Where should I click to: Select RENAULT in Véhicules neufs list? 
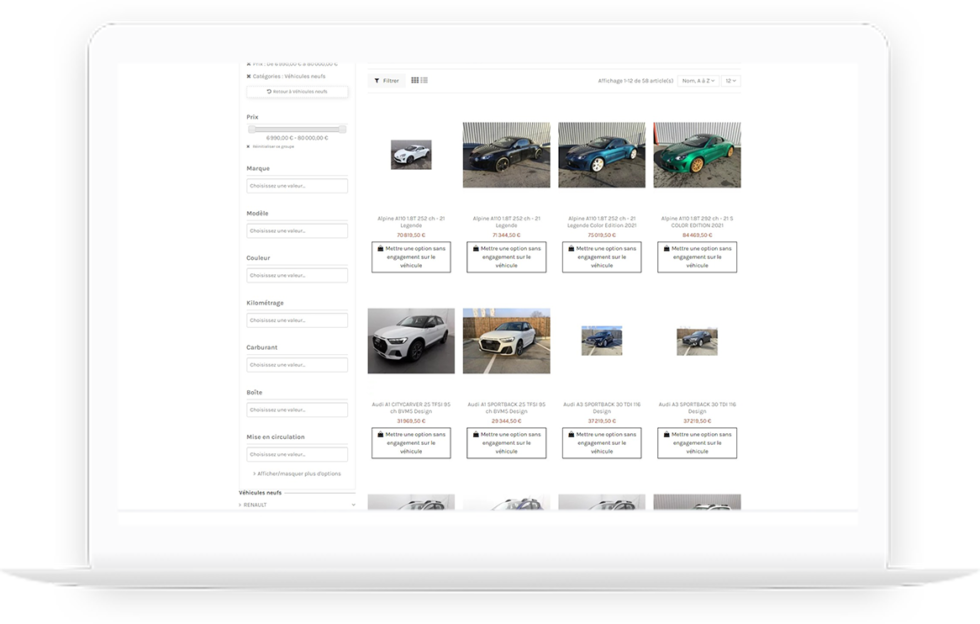255,505
